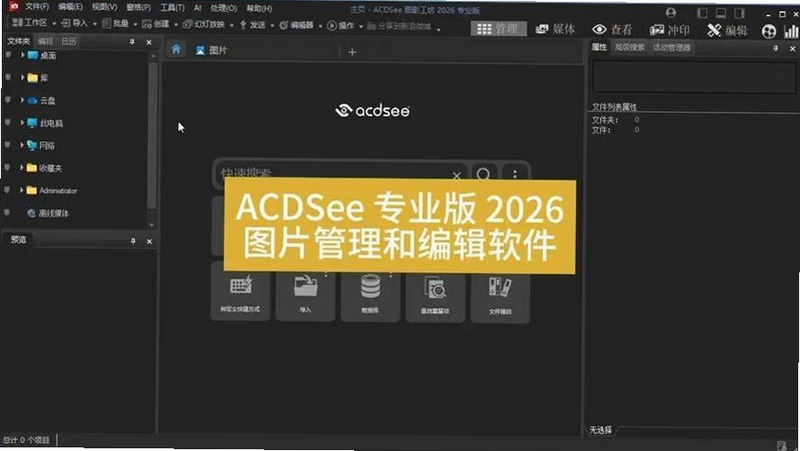
Task: Open the 视图(V) menu
Action: coord(104,7)
